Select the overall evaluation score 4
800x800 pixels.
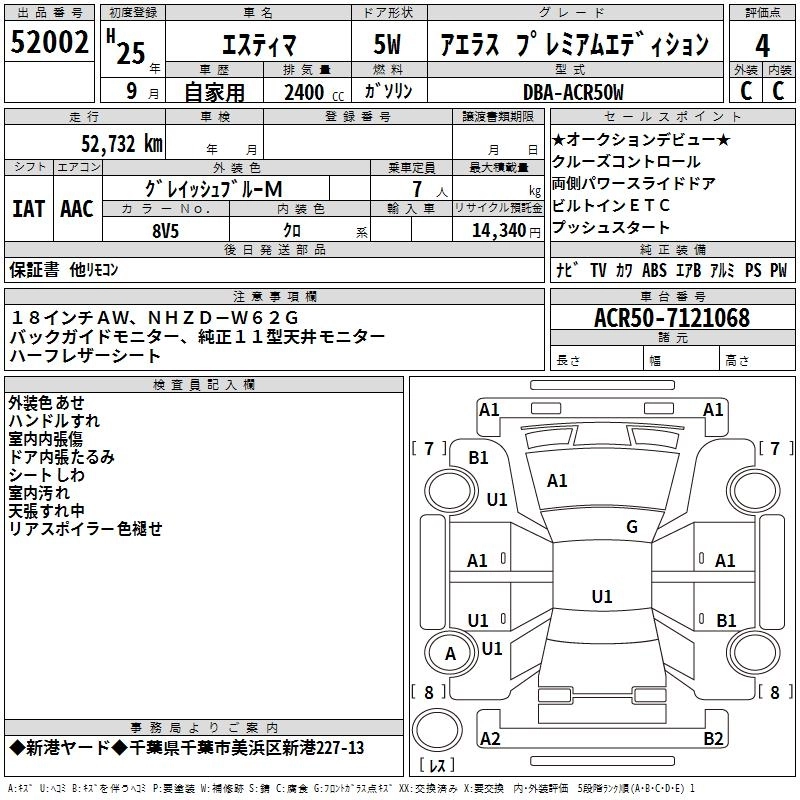click(x=762, y=45)
